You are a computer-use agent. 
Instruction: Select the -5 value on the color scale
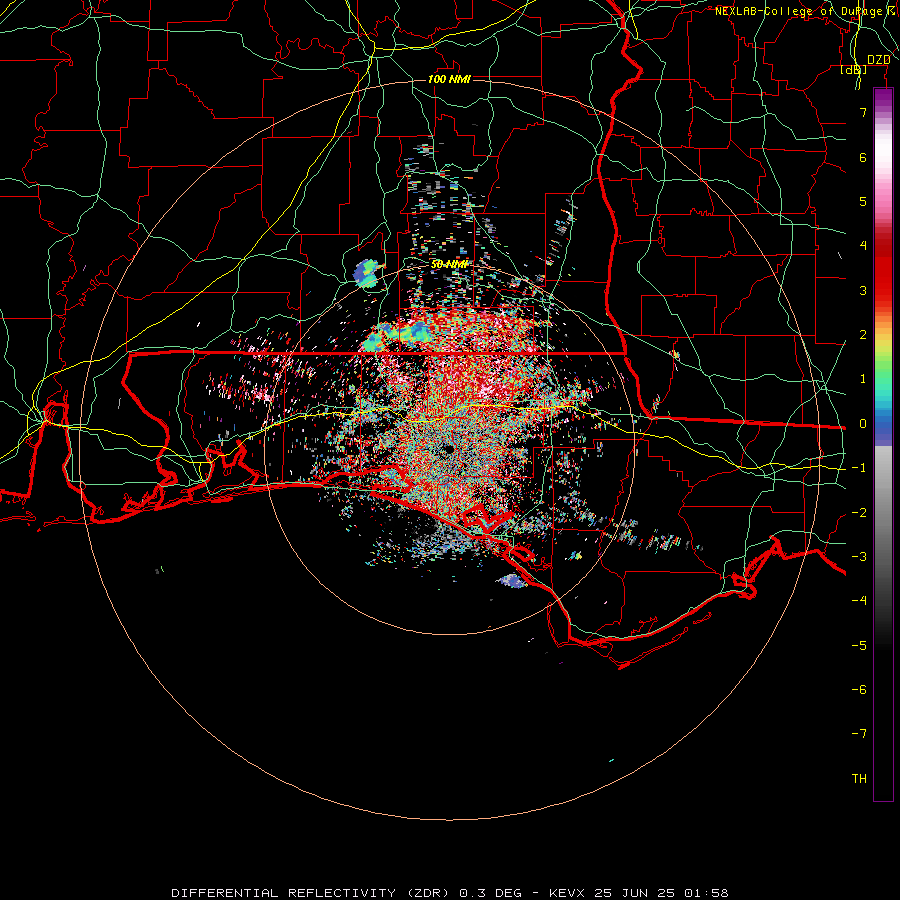coord(859,646)
